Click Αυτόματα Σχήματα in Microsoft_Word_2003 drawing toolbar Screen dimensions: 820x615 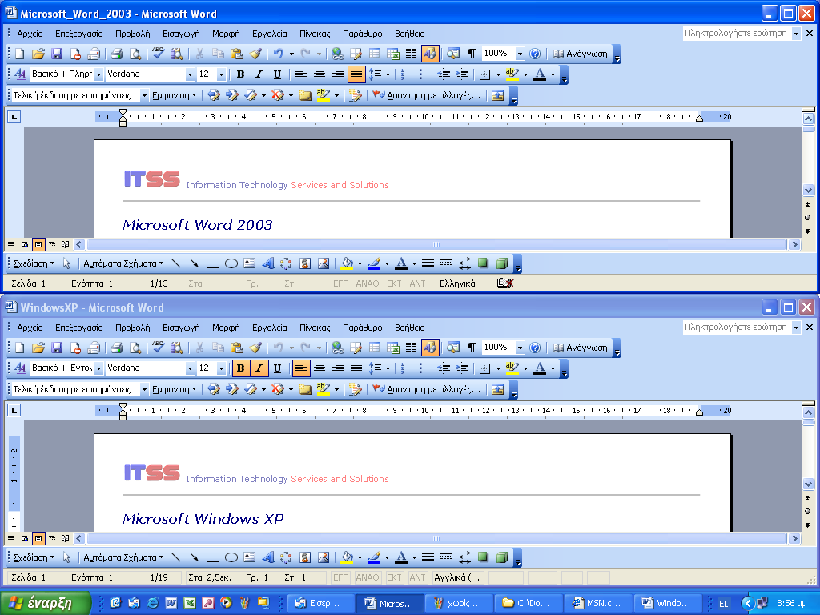click(x=123, y=264)
